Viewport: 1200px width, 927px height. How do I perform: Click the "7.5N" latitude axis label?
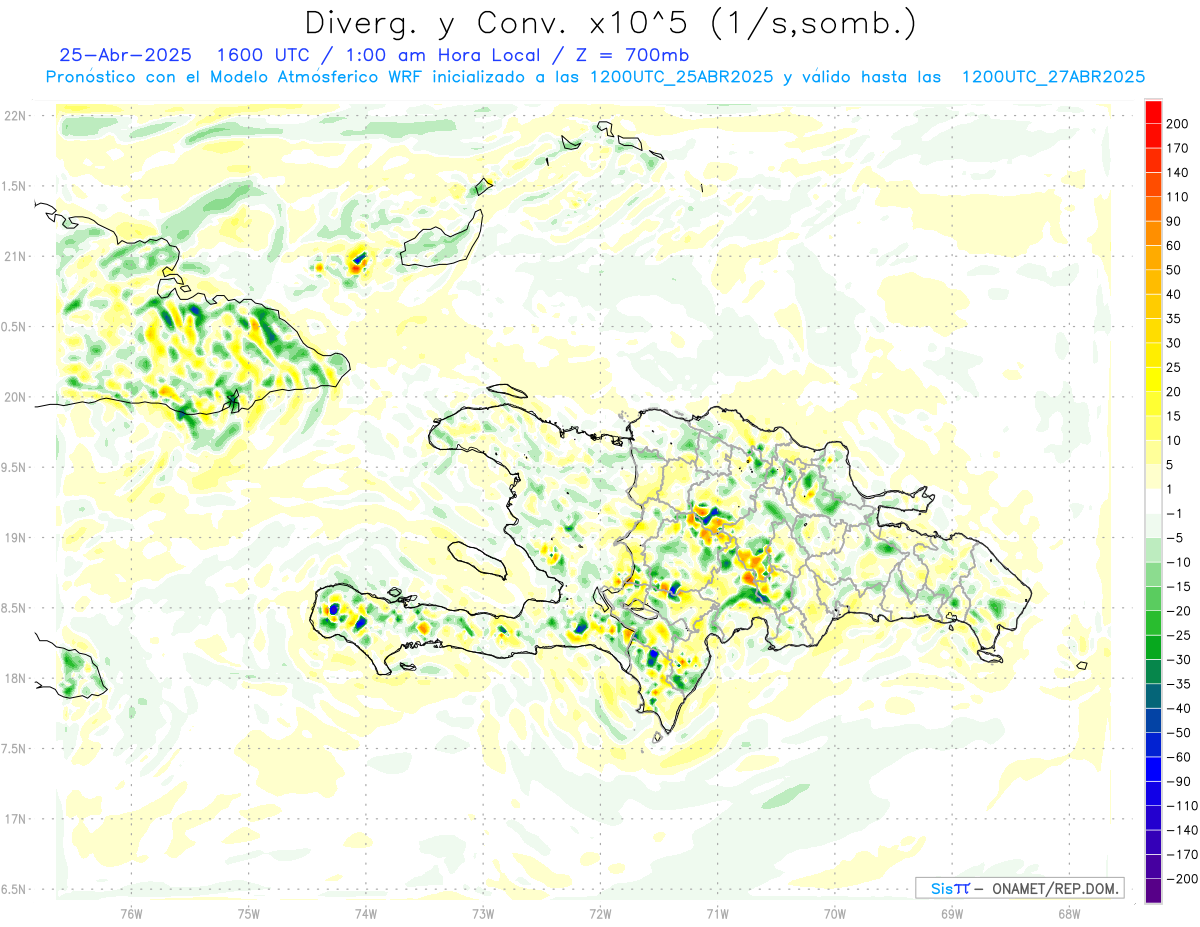tap(15, 749)
